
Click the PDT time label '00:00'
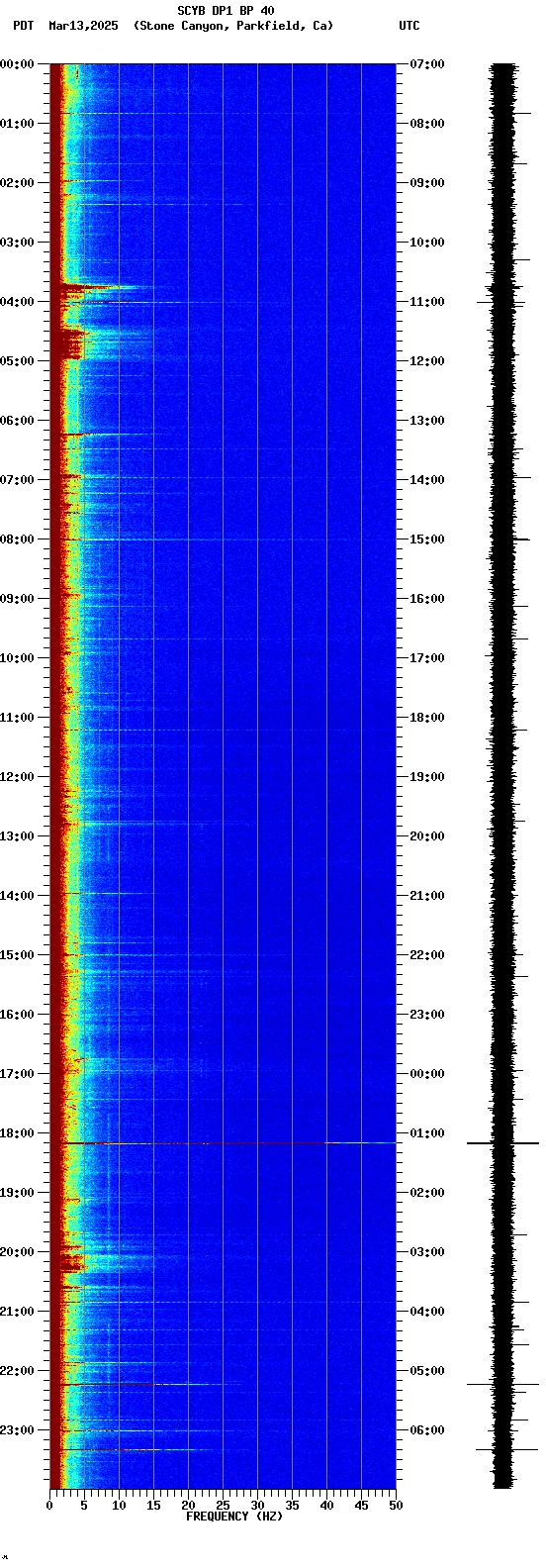click(17, 64)
